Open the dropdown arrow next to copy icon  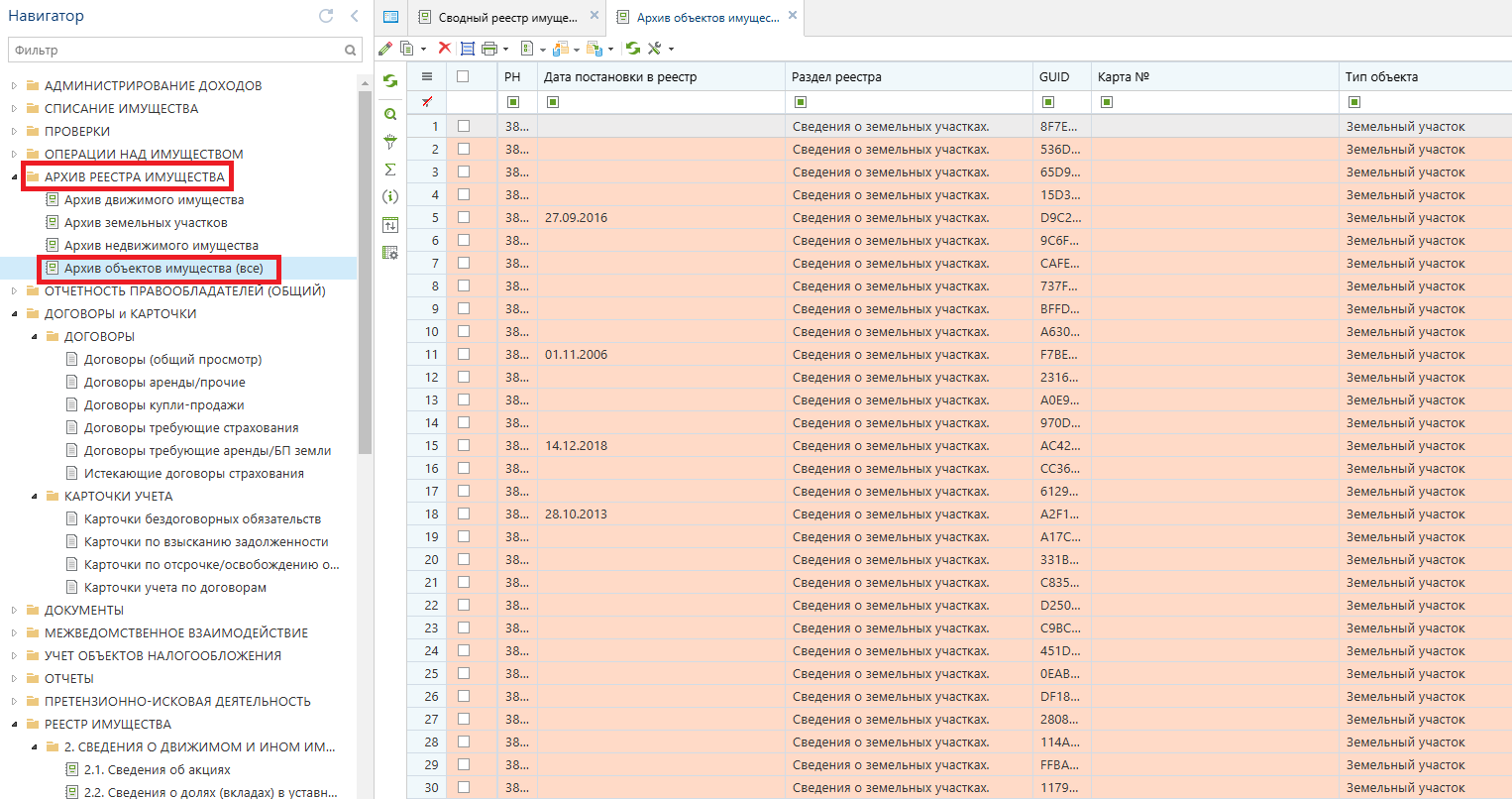click(x=423, y=49)
